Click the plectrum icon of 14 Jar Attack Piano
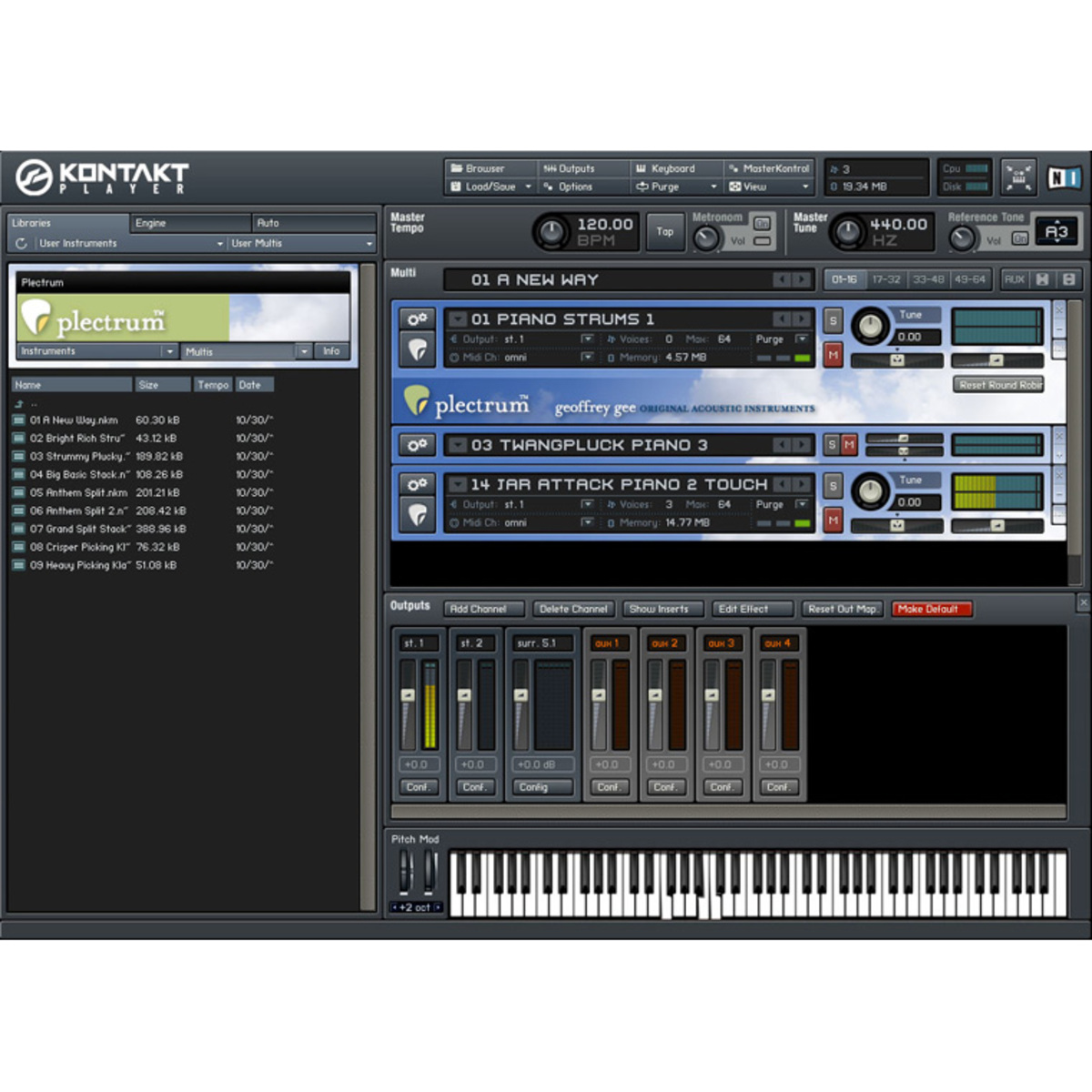 pos(418,513)
